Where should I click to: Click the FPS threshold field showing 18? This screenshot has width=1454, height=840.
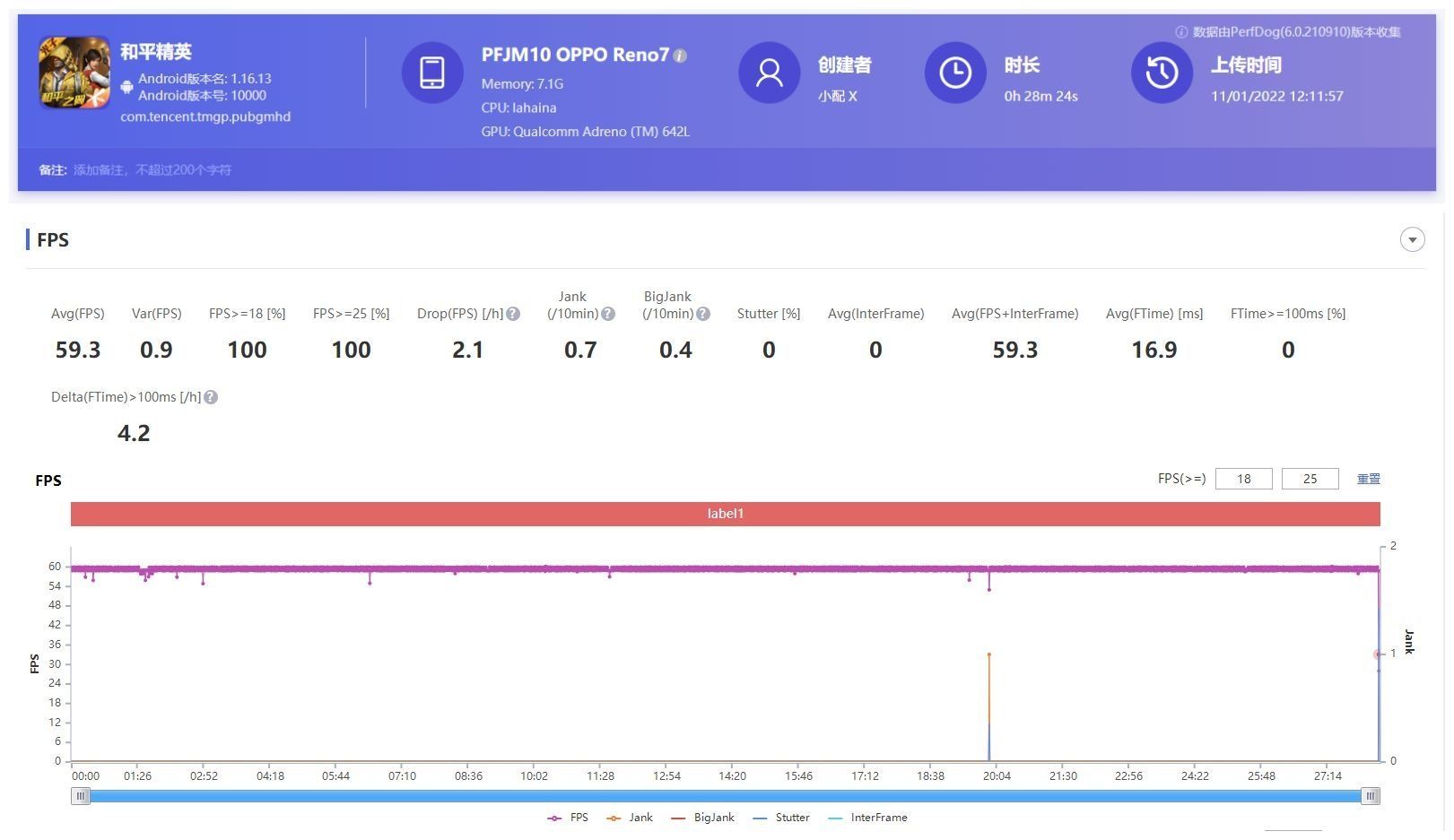[x=1243, y=479]
